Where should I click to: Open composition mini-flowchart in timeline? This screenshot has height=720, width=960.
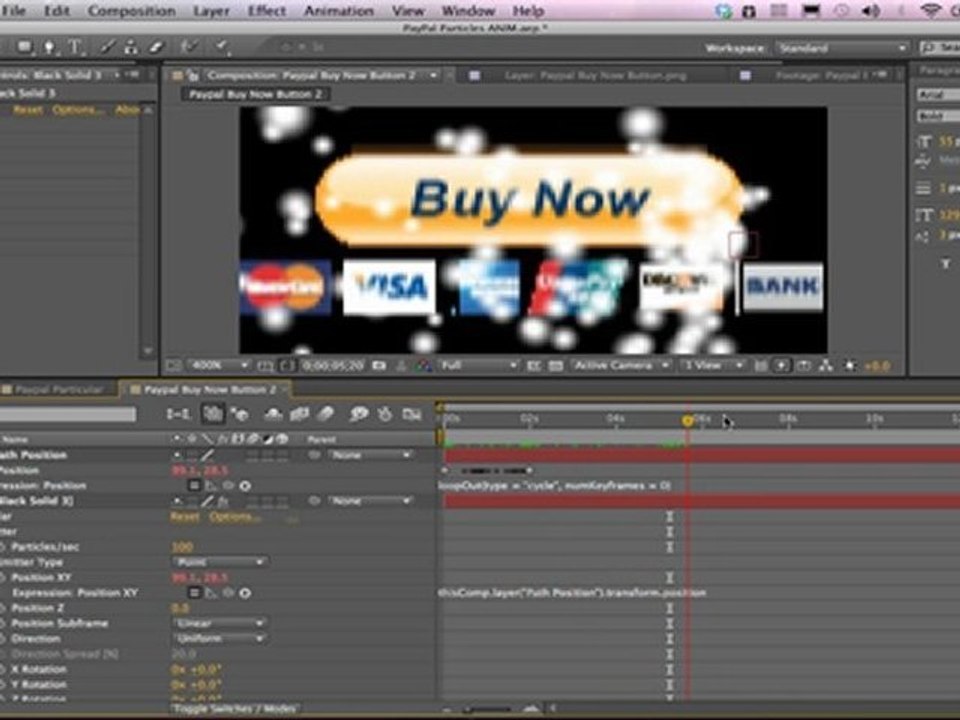pyautogui.click(x=178, y=414)
